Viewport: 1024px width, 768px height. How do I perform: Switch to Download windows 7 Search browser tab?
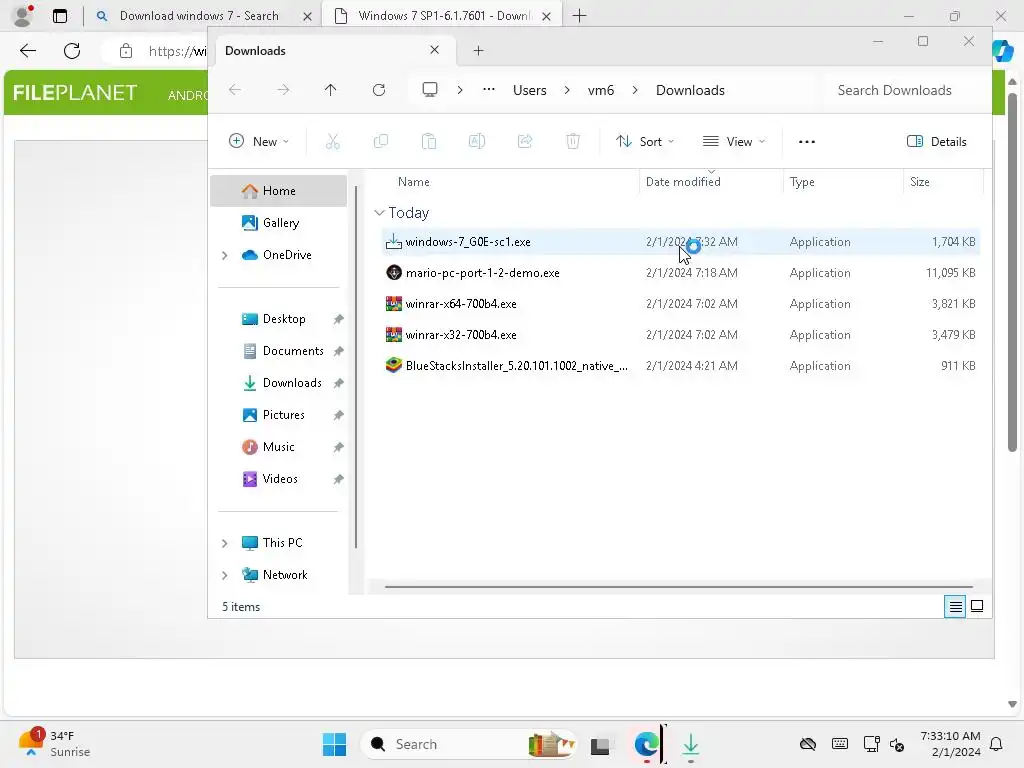click(199, 16)
